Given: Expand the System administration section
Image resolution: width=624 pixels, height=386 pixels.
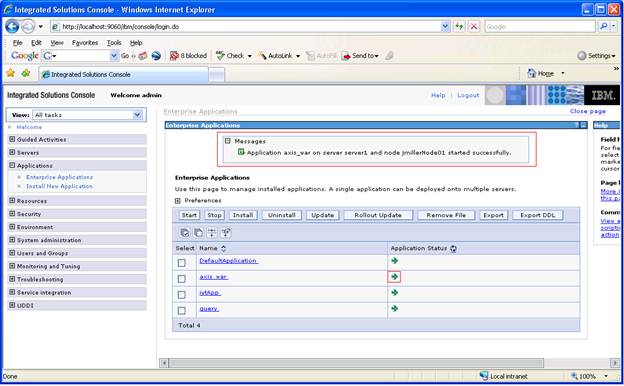Looking at the screenshot, I should click(x=12, y=240).
